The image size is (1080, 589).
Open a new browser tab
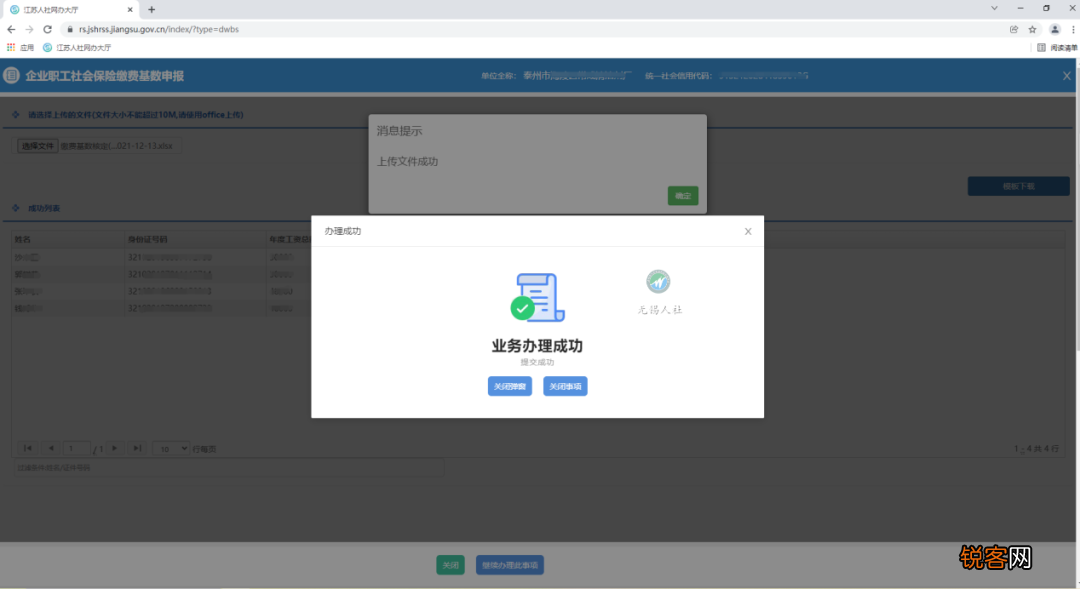(x=152, y=9)
